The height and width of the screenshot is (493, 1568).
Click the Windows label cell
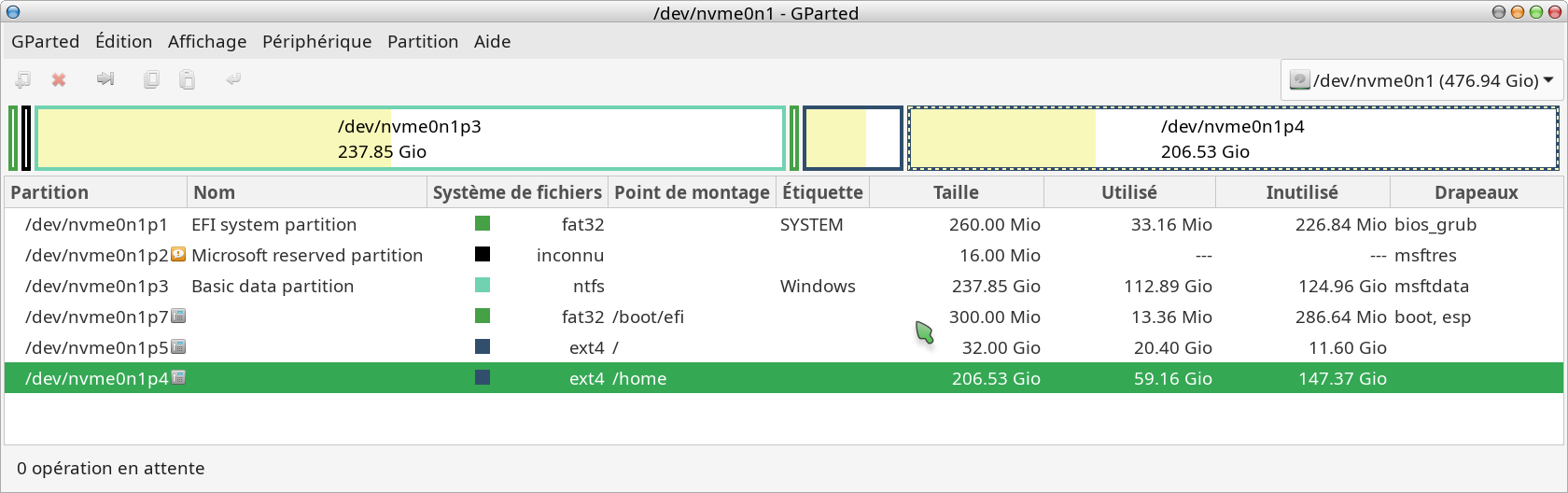(818, 286)
